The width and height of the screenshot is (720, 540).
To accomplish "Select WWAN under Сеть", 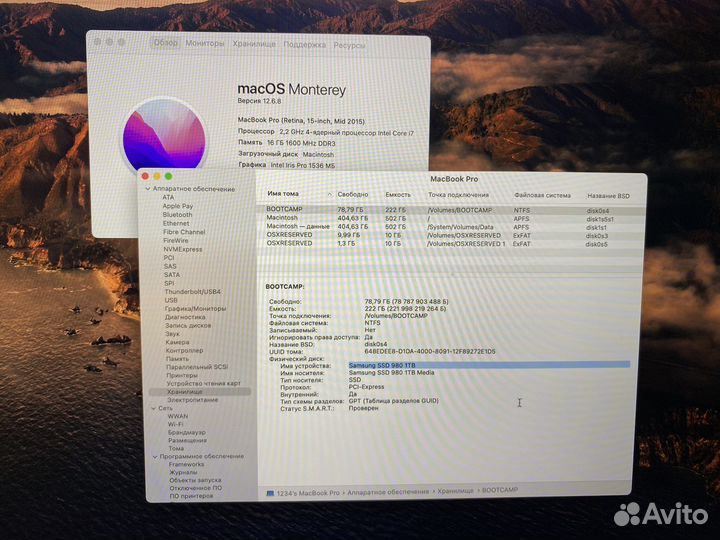I will point(178,416).
